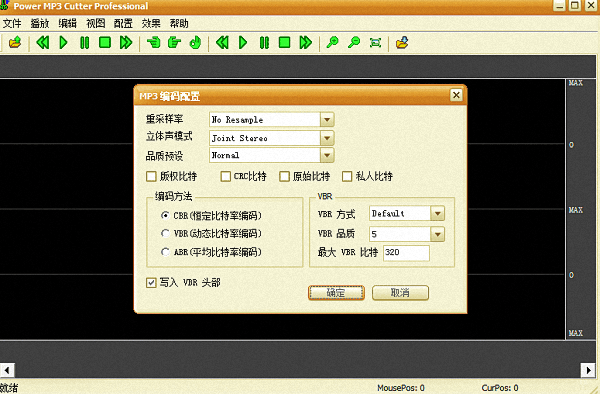Fast-forward with the second group's double-right arrow
This screenshot has height=394, width=600.
point(305,42)
